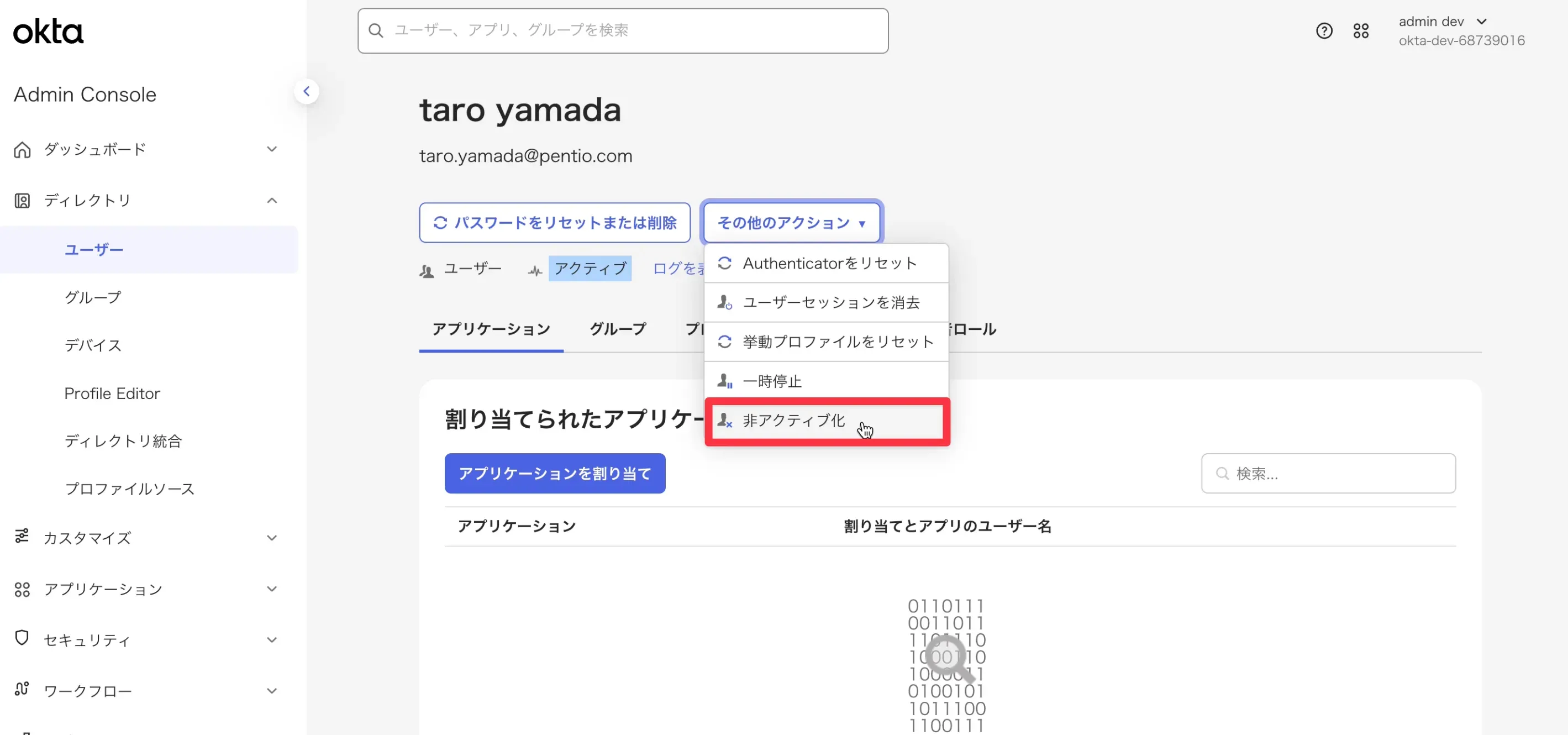The image size is (1568, 735).
Task: Click the okta logo
Action: 48,31
